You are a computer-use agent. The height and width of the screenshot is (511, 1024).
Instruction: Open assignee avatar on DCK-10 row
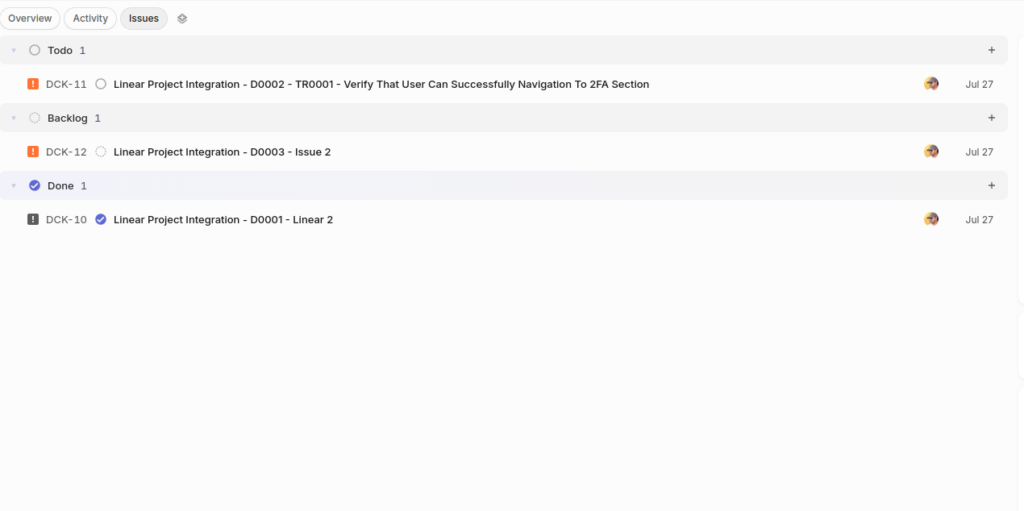(x=931, y=220)
